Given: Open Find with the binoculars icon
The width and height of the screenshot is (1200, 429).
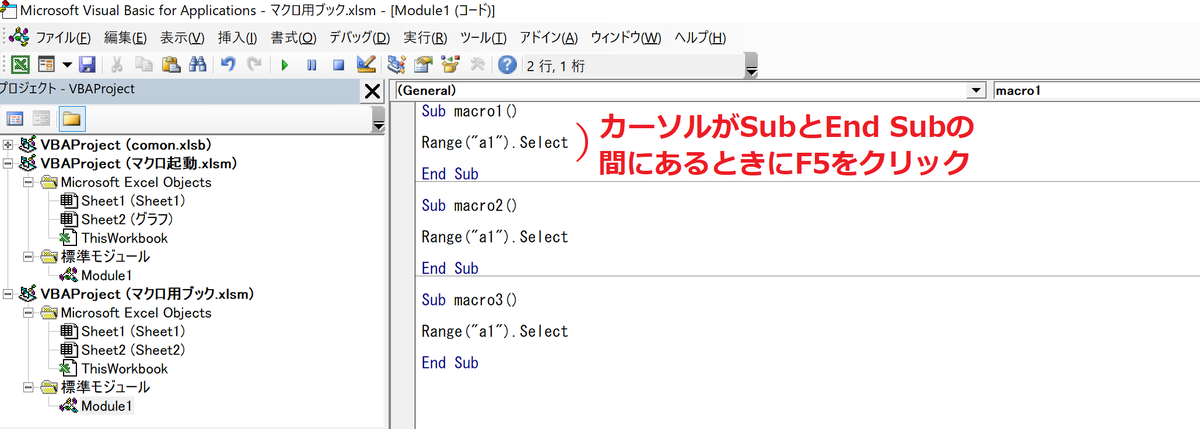Looking at the screenshot, I should click(x=197, y=66).
